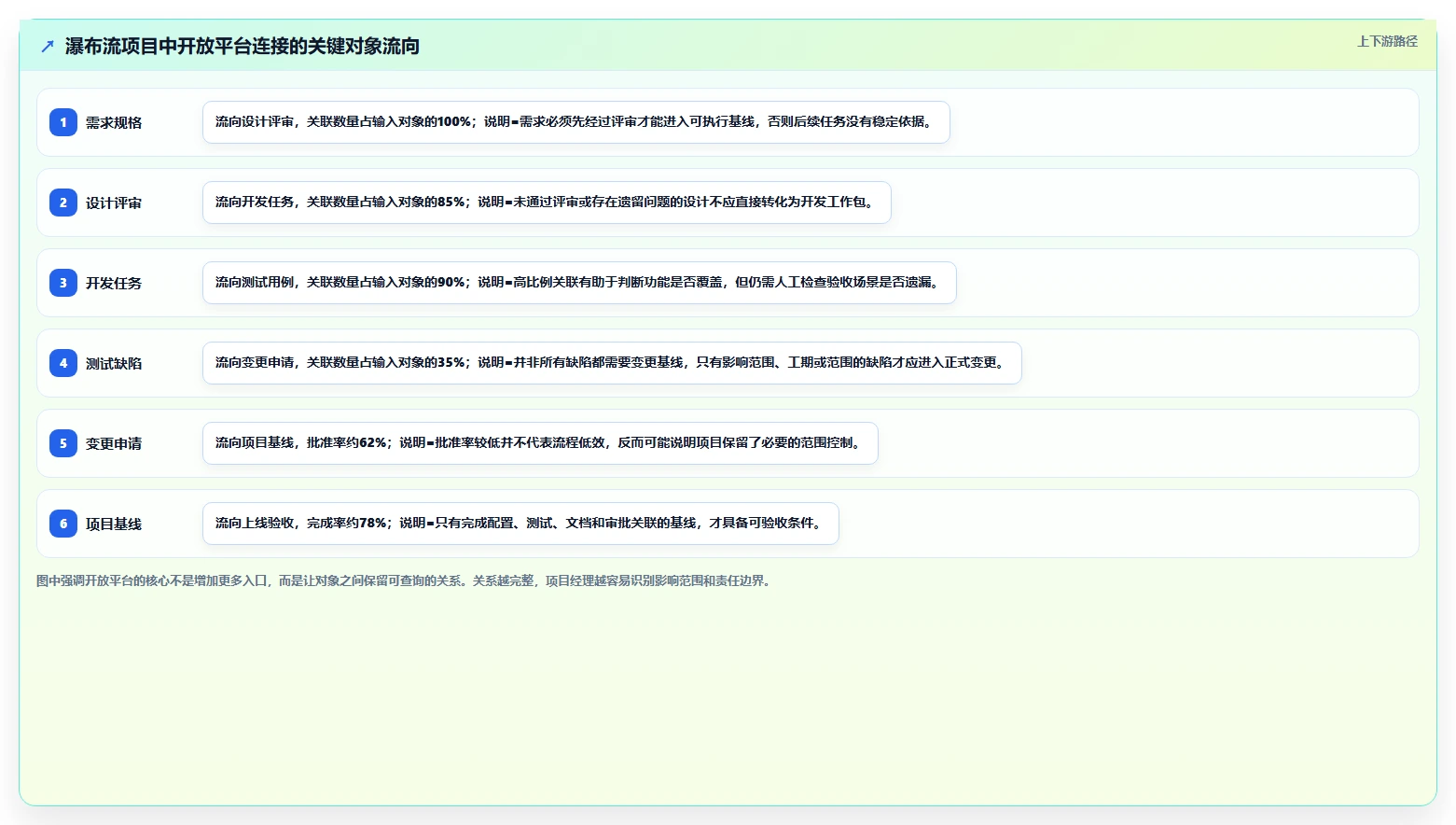Select step number badge 2
Screen dimensions: 1456x825
point(63,203)
